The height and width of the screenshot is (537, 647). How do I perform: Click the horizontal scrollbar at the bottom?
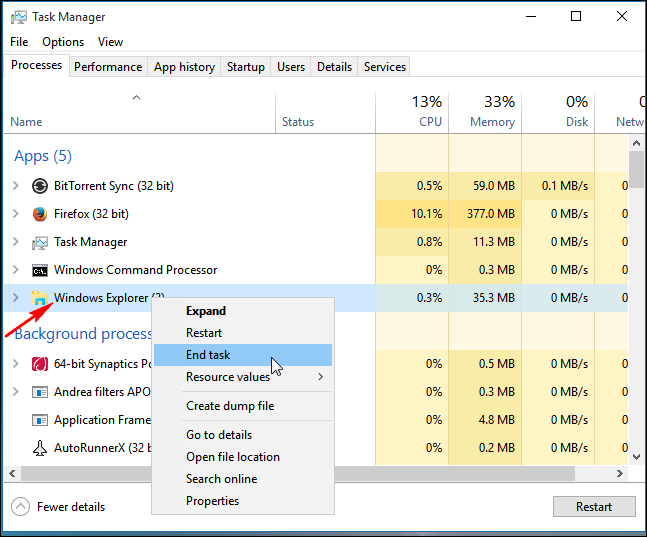300,473
